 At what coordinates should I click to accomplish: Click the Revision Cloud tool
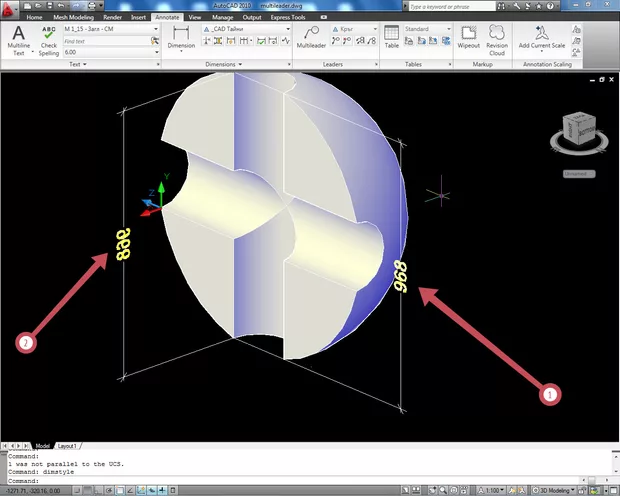point(497,38)
